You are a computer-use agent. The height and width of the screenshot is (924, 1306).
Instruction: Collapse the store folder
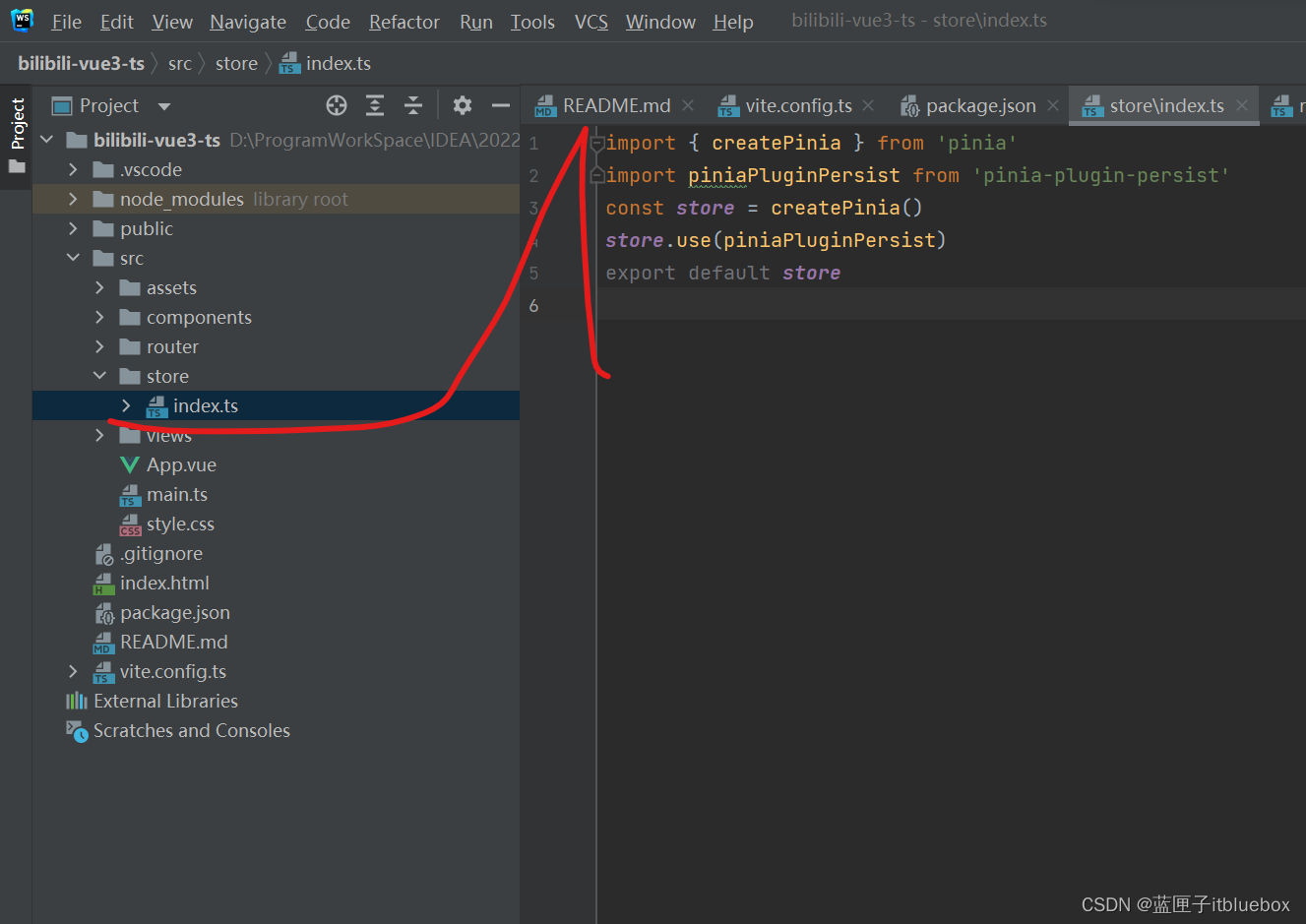[99, 376]
